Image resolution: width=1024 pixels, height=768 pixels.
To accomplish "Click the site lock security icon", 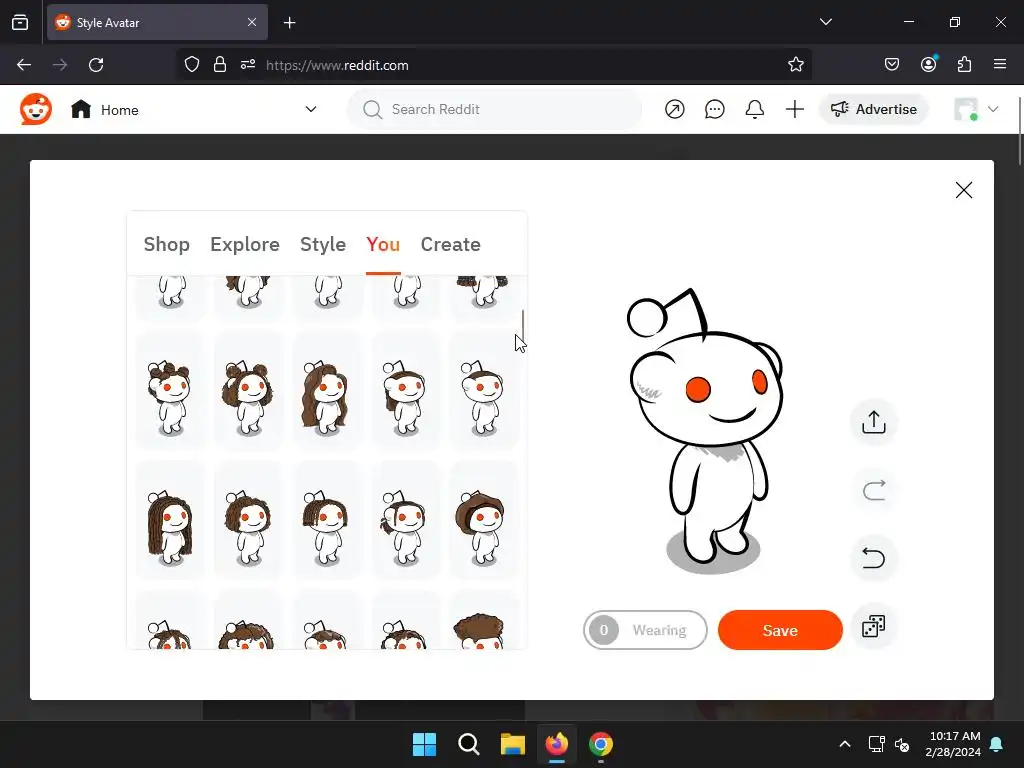I will [x=220, y=65].
